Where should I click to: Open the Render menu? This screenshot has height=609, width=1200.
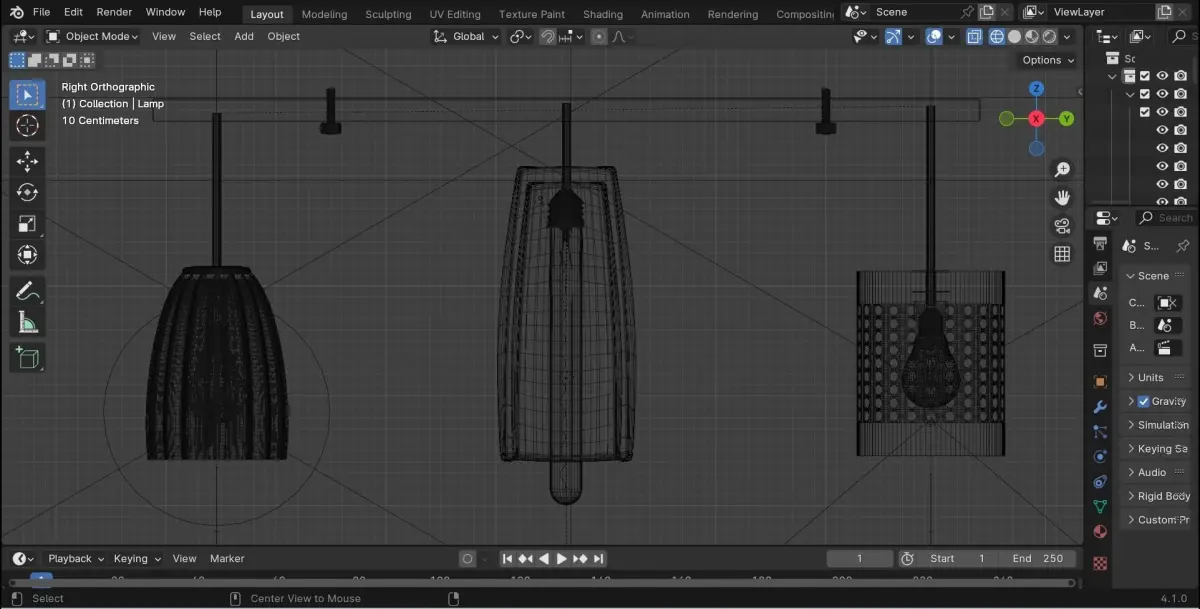(114, 12)
